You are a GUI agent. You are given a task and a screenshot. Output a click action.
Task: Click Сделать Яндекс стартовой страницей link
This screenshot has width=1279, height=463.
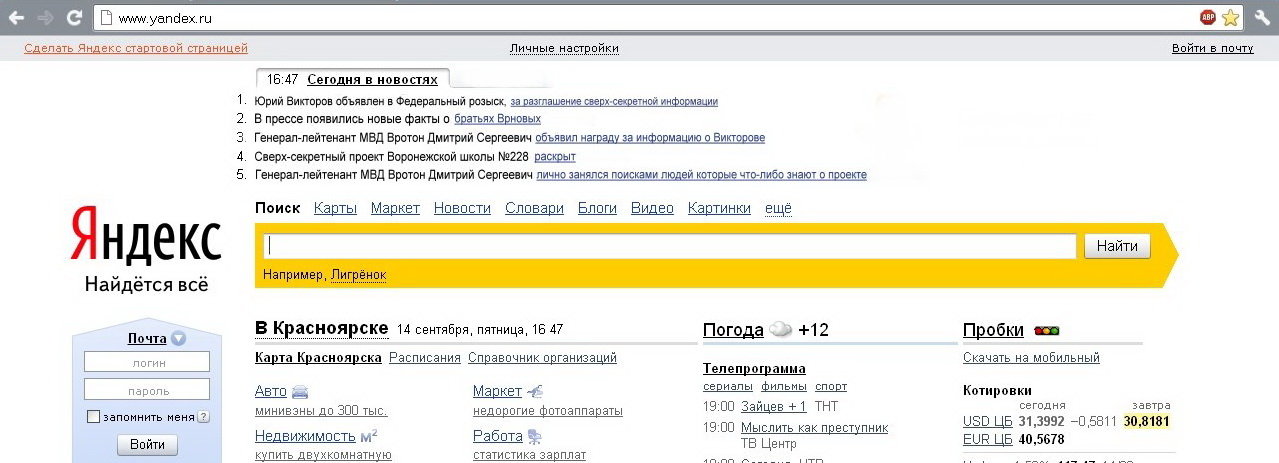[x=136, y=48]
